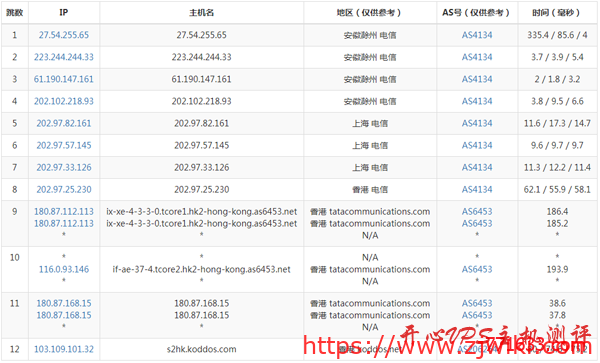
Task: Click region 上海 电信 in hop 7 row
Action: pos(370,168)
